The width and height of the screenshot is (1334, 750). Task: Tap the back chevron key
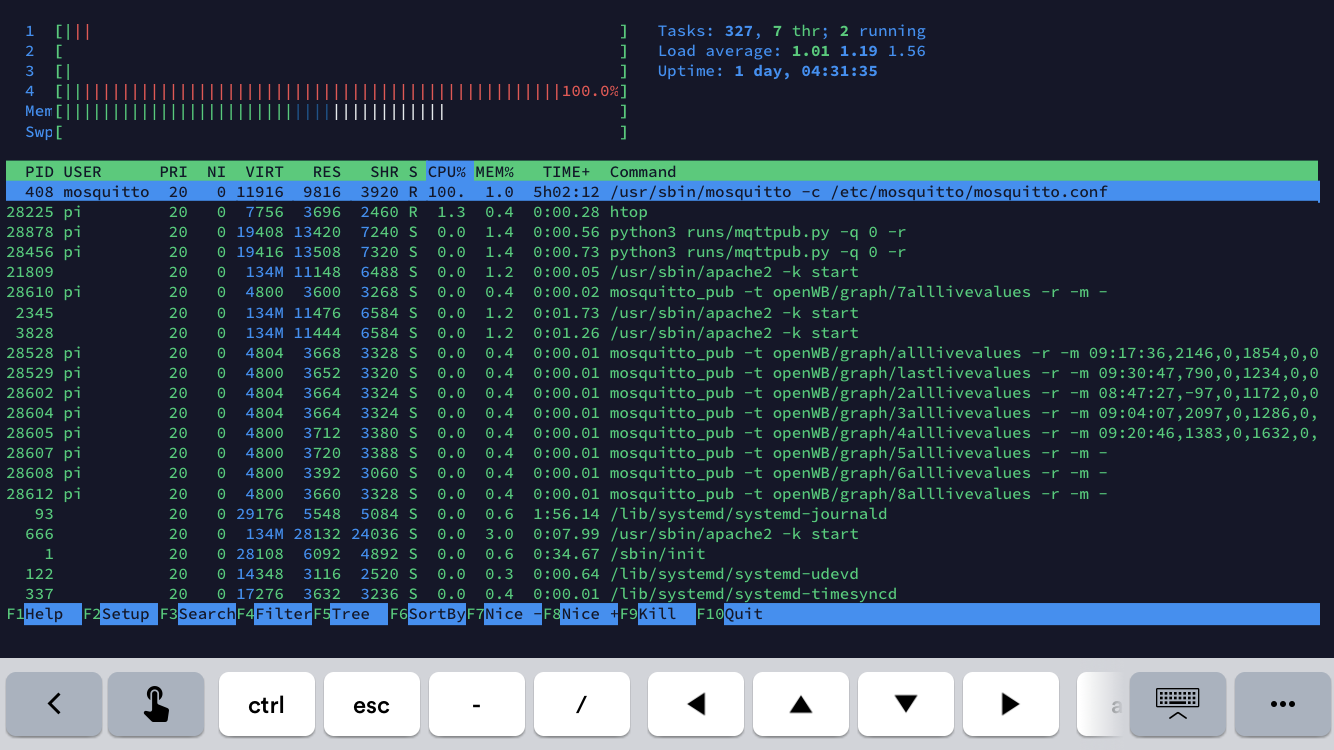pyautogui.click(x=54, y=704)
